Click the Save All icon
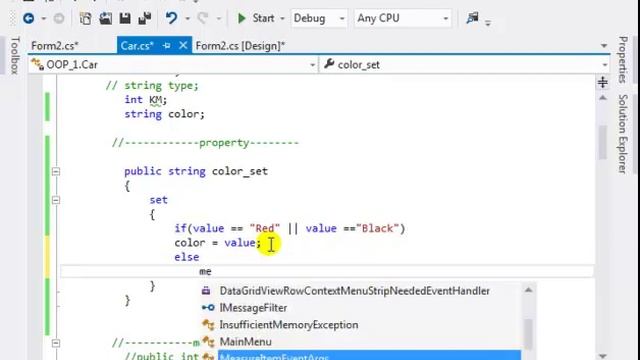Image resolution: width=640 pixels, height=360 pixels. tap(145, 18)
